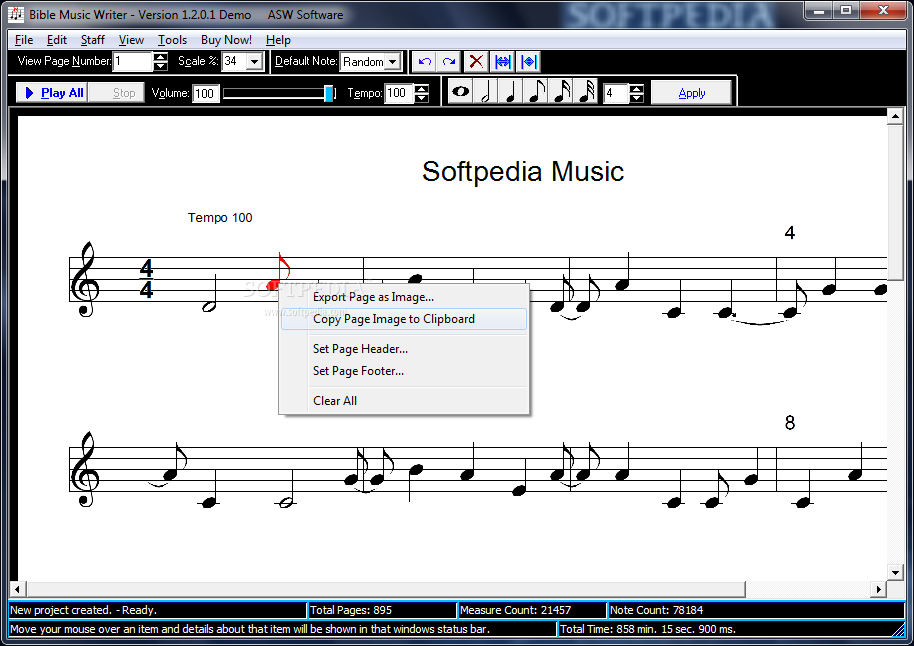Choose Copy Page Image to Clipboard

(404, 319)
